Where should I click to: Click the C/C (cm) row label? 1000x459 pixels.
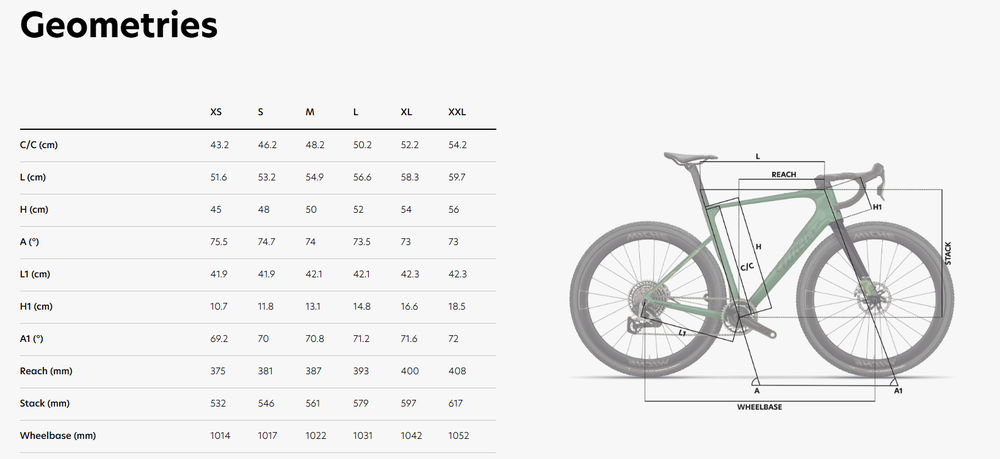[x=39, y=145]
